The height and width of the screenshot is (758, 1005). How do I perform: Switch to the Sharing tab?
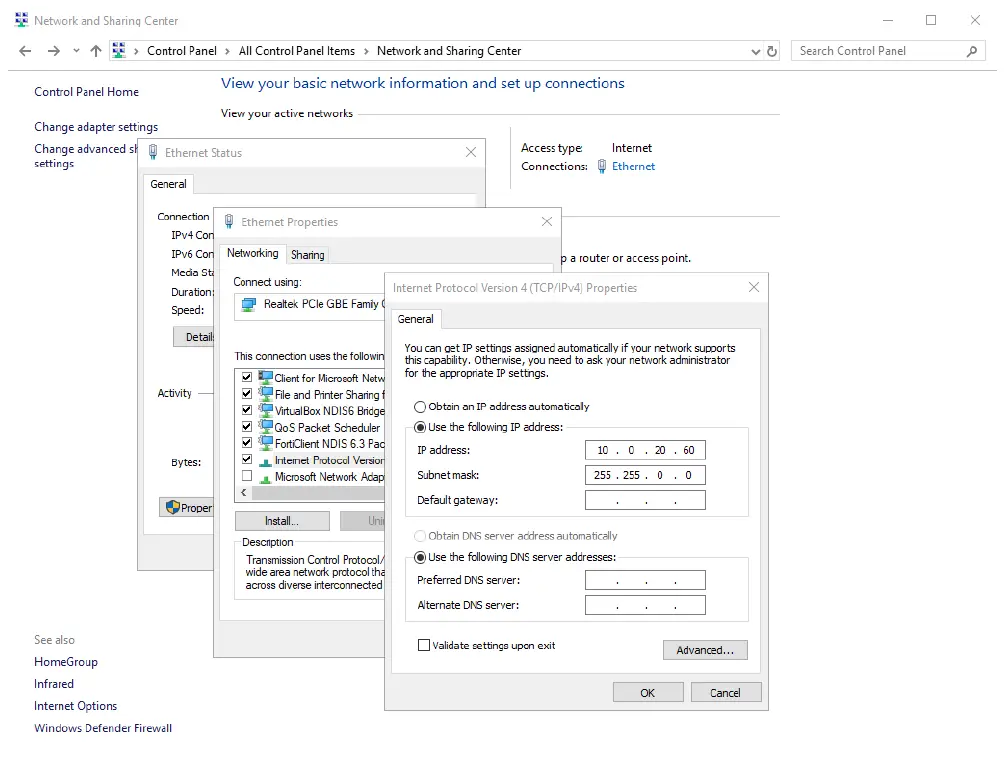307,255
